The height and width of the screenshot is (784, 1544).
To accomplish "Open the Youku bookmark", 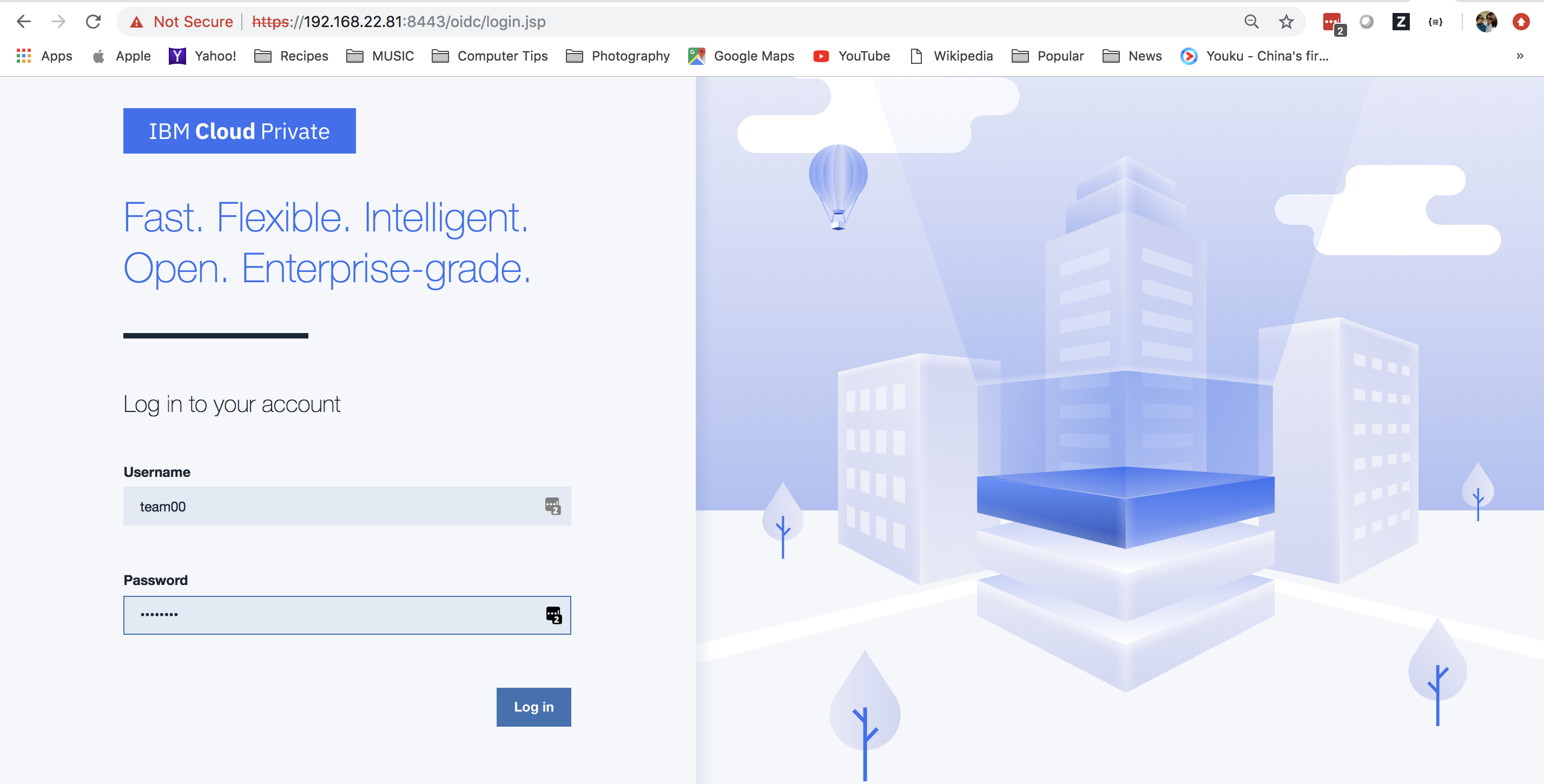I will [x=1255, y=56].
